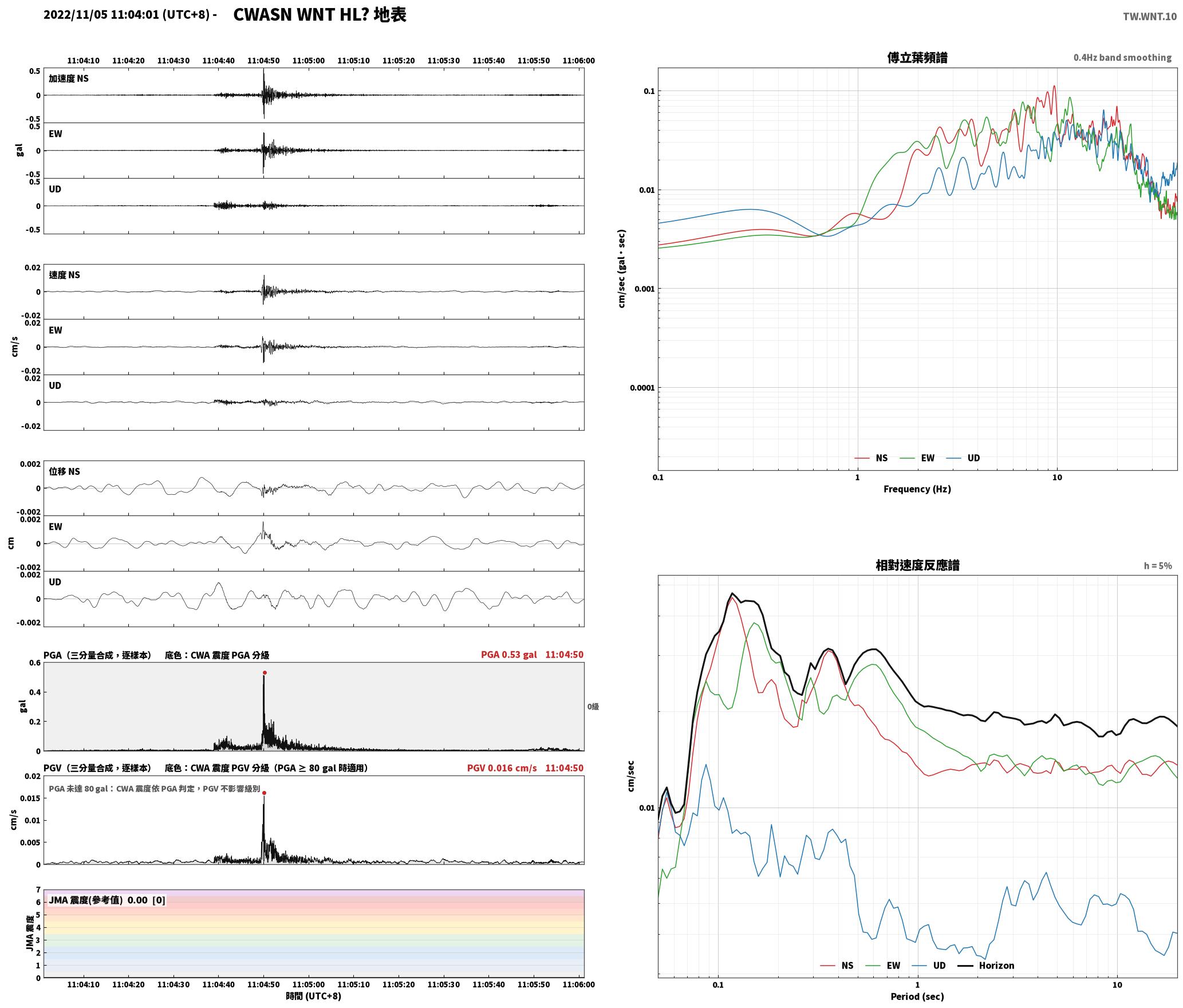The width and height of the screenshot is (1183, 1008).
Task: Click the PGV 0.016 cm/s readout text
Action: (502, 768)
